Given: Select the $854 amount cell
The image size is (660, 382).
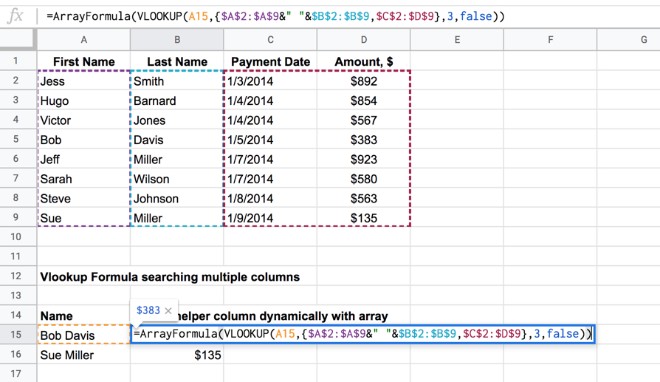Looking at the screenshot, I should tap(364, 101).
